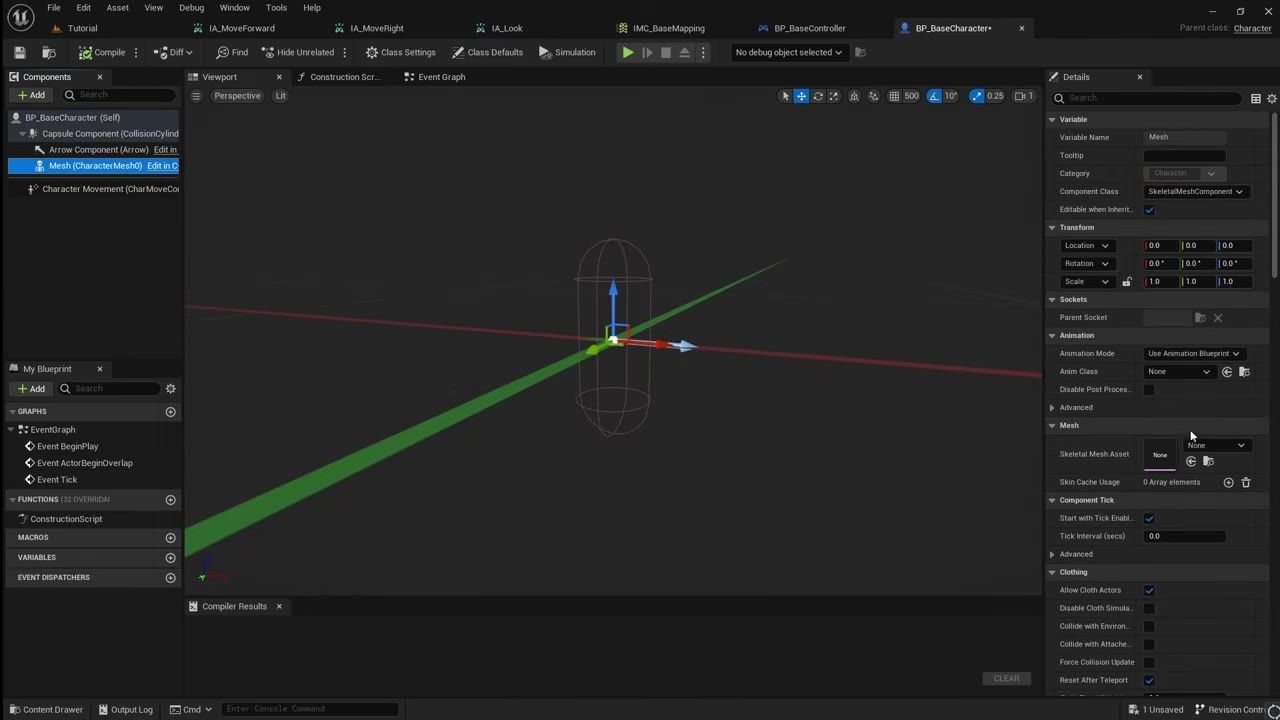Activate the Scale gizmo tool
This screenshot has height=720, width=1280.
click(x=834, y=96)
